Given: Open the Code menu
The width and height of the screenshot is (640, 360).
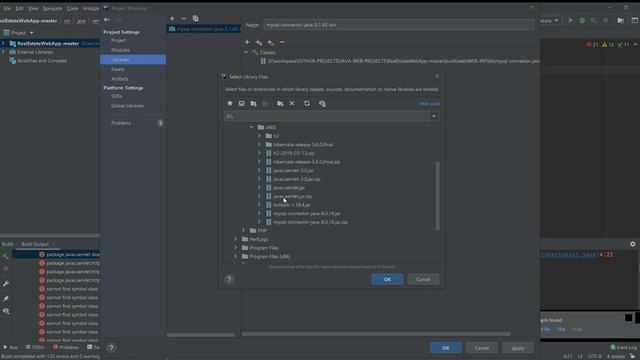Looking at the screenshot, I should [x=72, y=8].
